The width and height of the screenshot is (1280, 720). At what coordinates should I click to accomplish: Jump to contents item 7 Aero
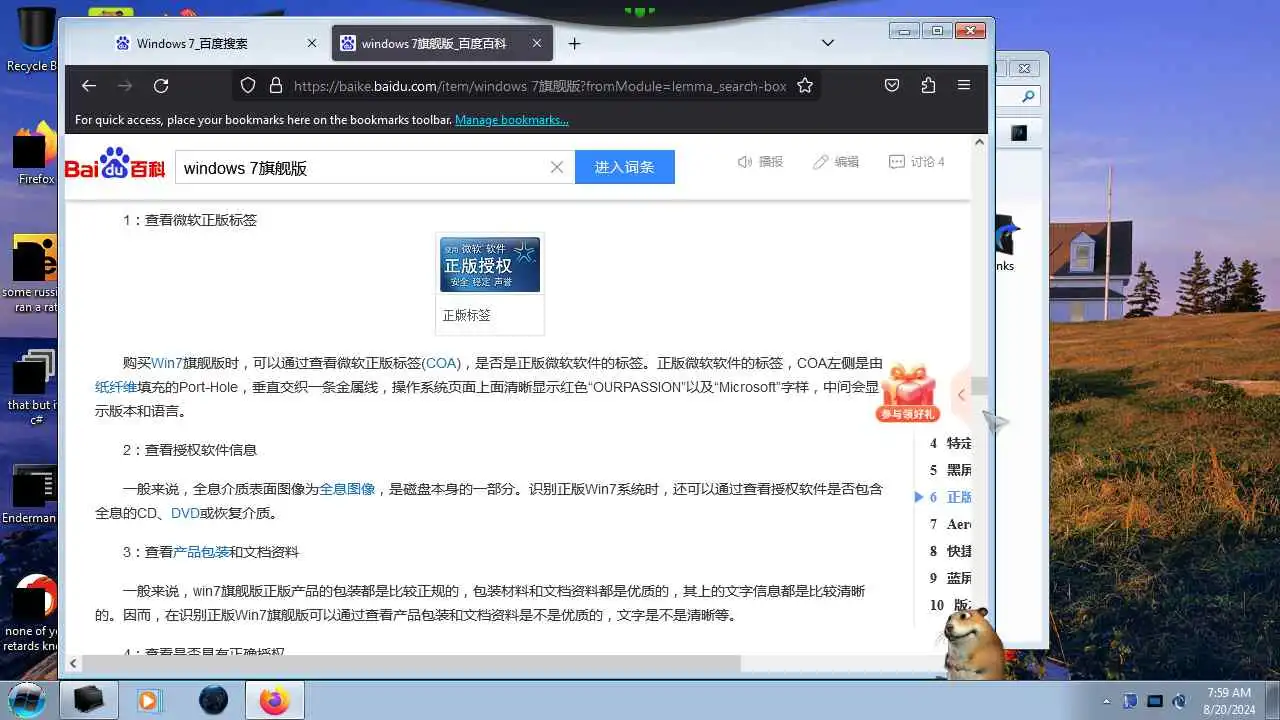click(950, 524)
